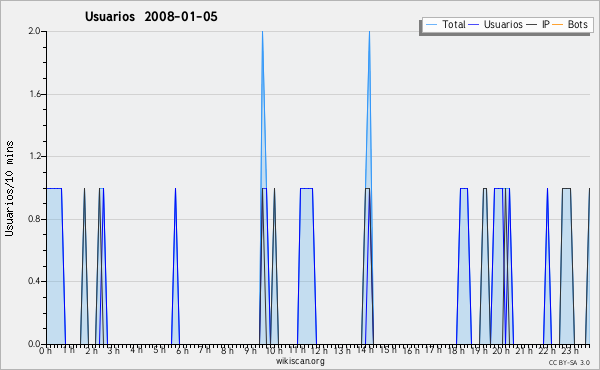
Task: Select the 'Bots' legend entry
Action: 577,24
